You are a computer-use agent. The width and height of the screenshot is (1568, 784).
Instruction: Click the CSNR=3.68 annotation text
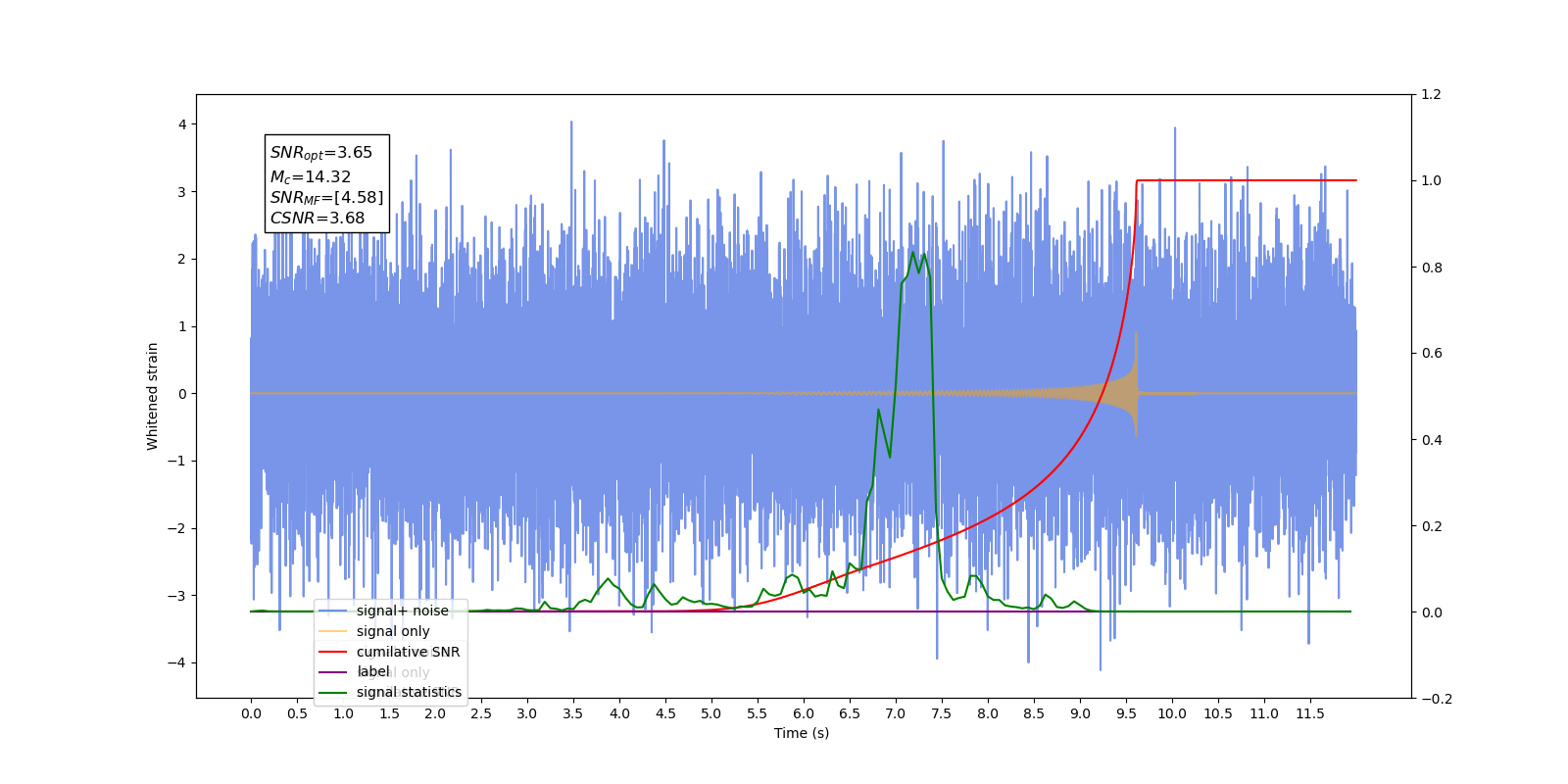pyautogui.click(x=317, y=219)
